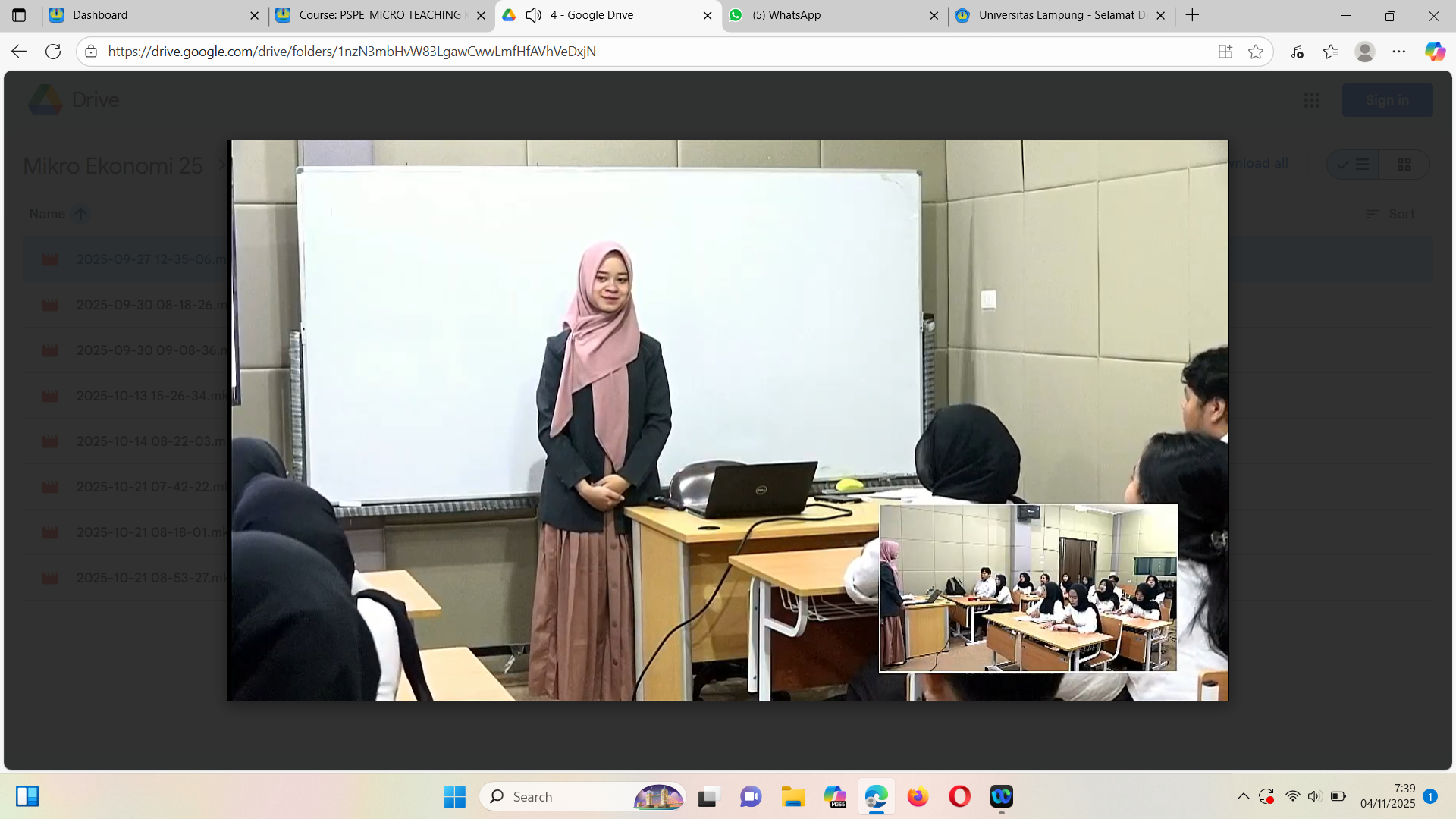1456x819 pixels.
Task: Open the Sort options dropdown
Action: (x=1391, y=214)
